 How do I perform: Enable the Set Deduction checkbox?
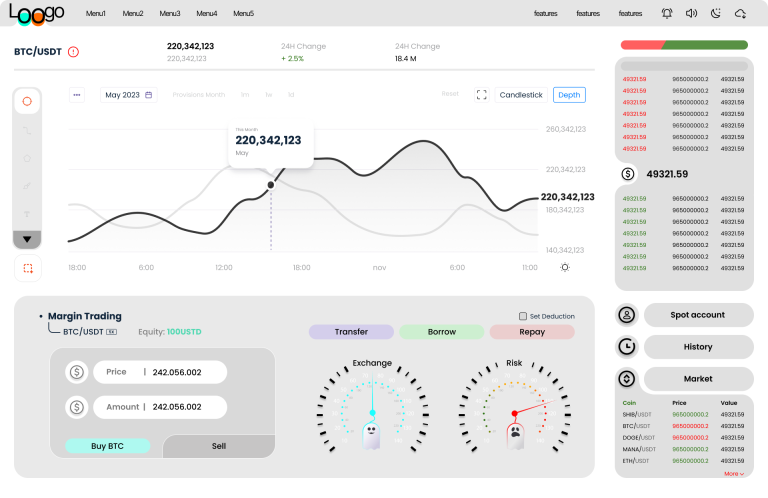523,316
